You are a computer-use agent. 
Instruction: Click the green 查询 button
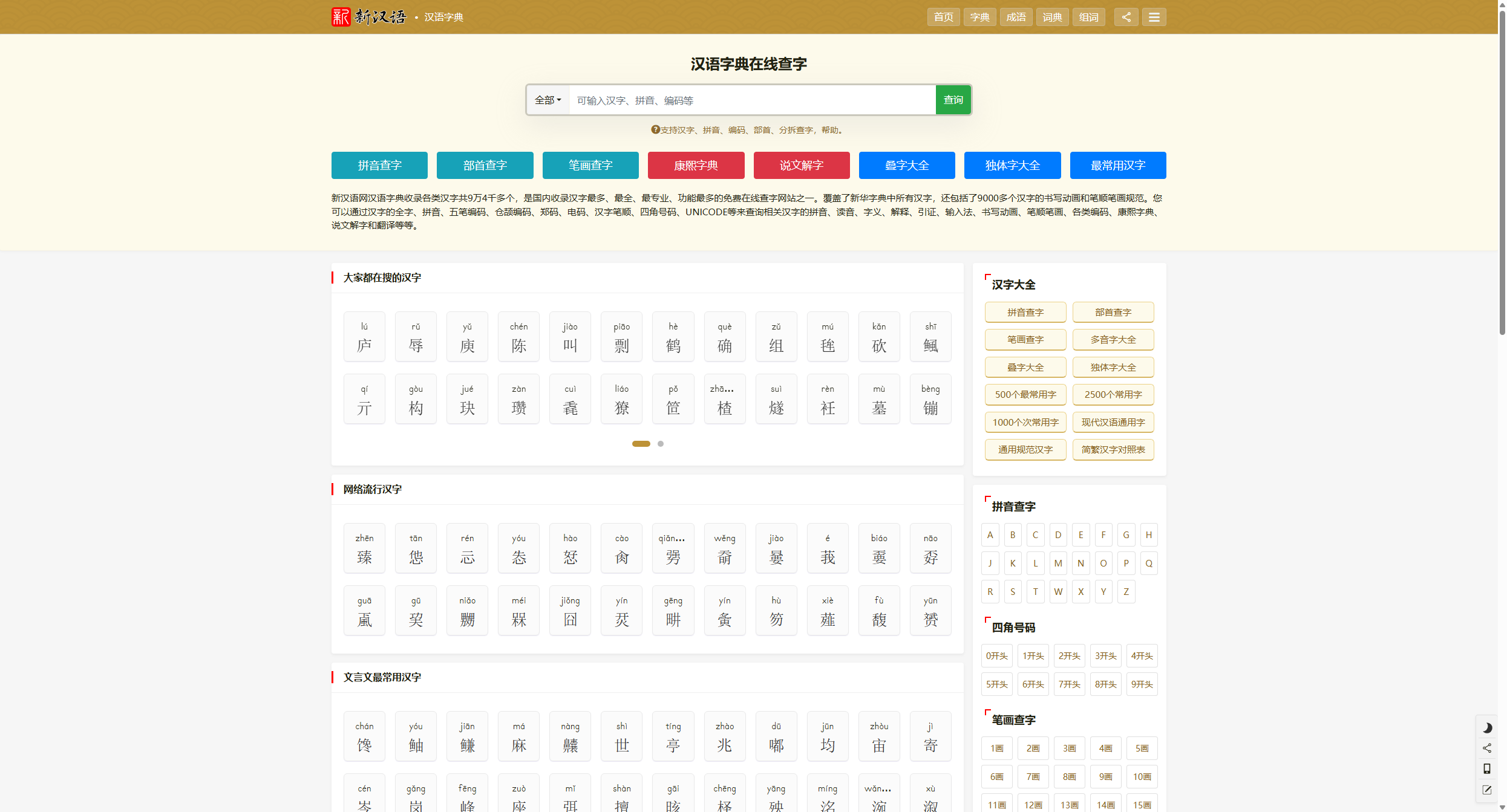pos(953,100)
